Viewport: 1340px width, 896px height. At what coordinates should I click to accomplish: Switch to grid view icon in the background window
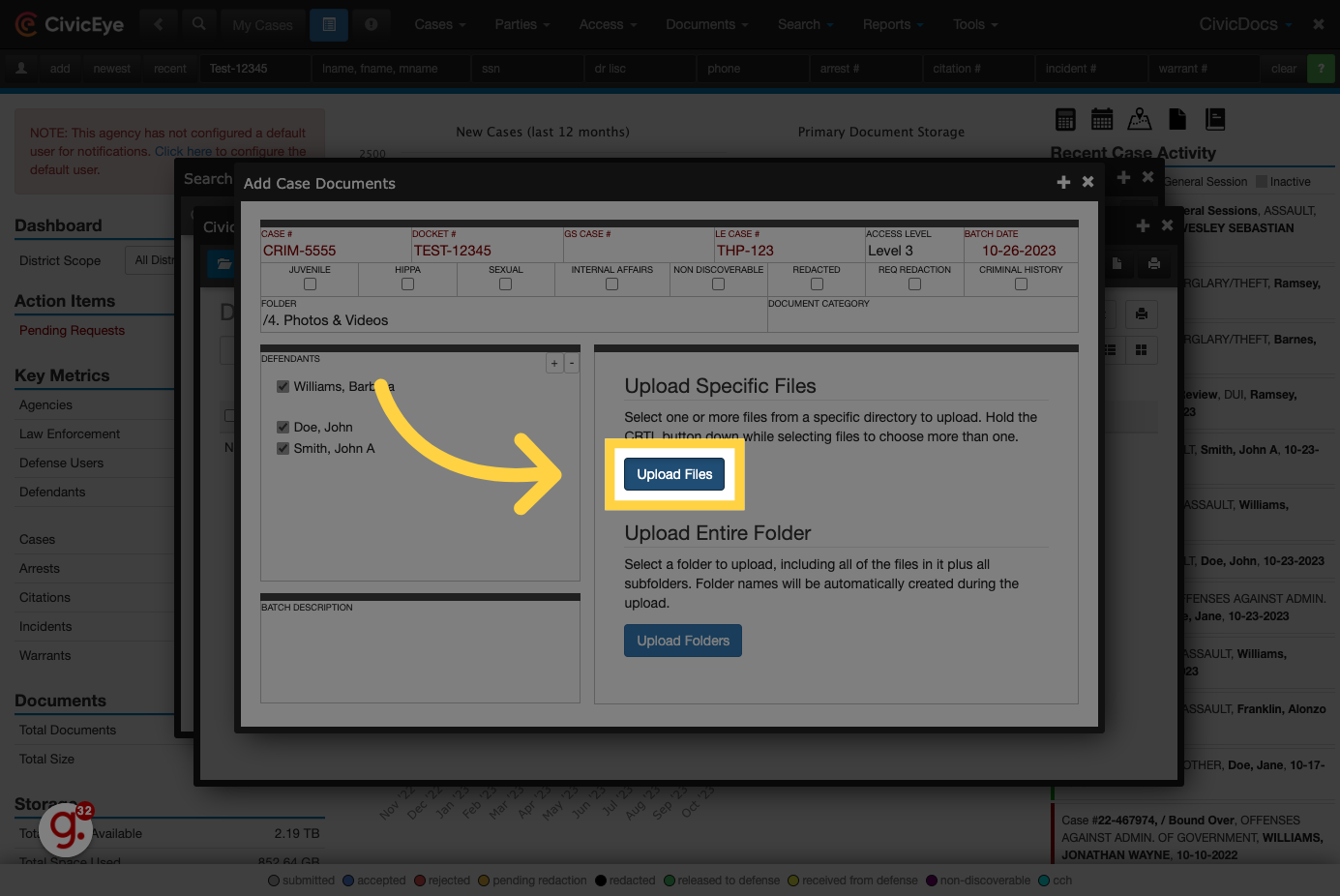pos(1142,349)
